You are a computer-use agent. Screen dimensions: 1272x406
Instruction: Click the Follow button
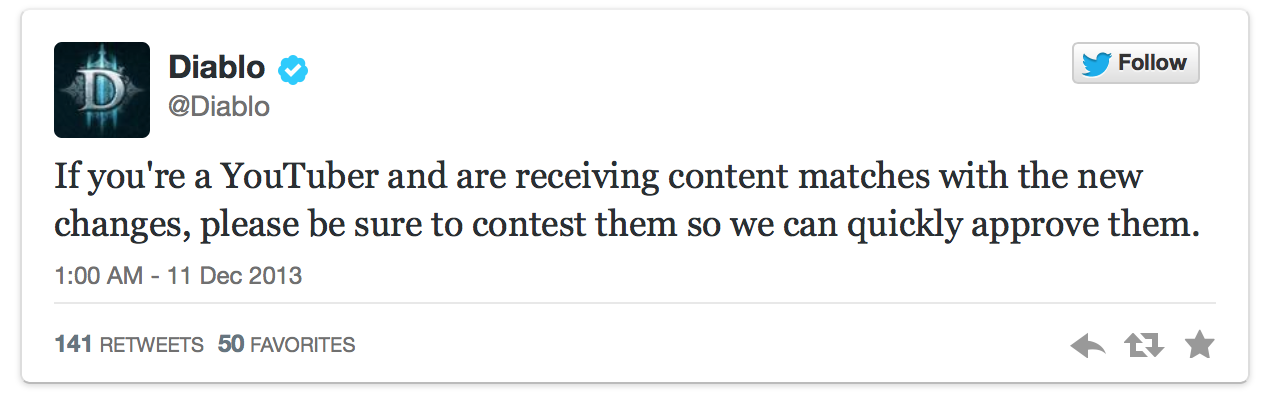[1135, 63]
